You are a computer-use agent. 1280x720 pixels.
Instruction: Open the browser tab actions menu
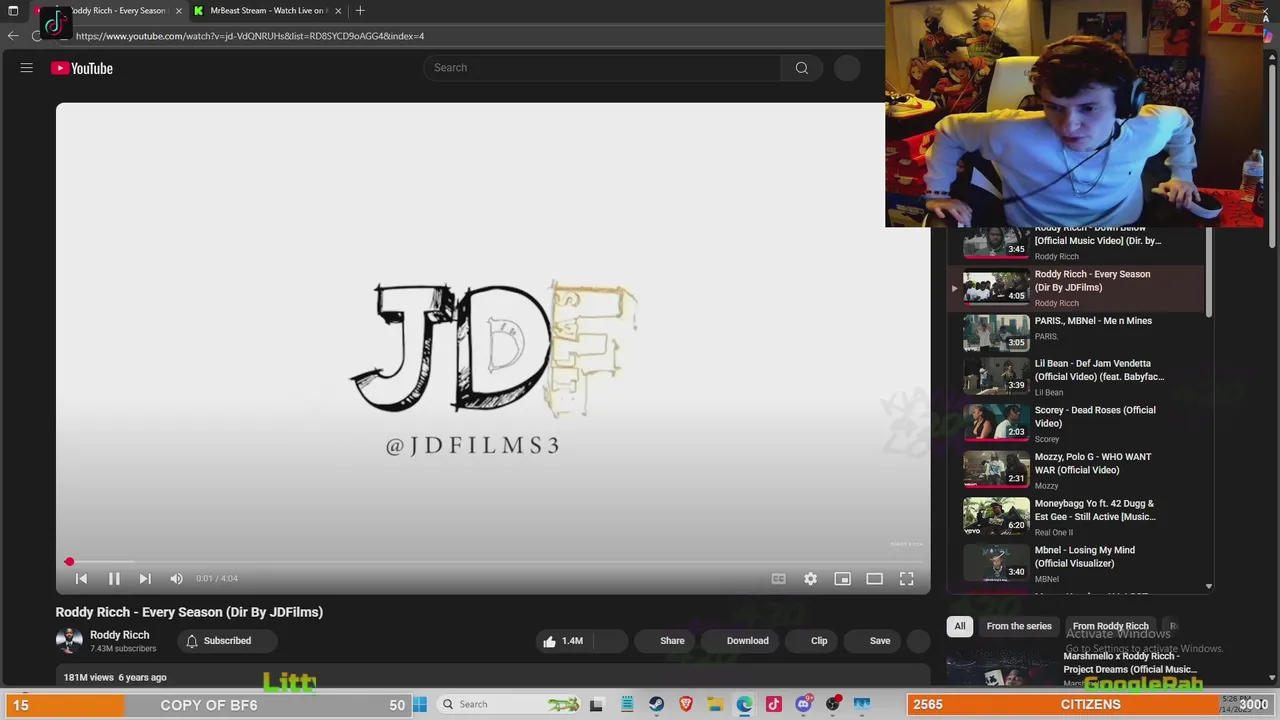[x=13, y=11]
